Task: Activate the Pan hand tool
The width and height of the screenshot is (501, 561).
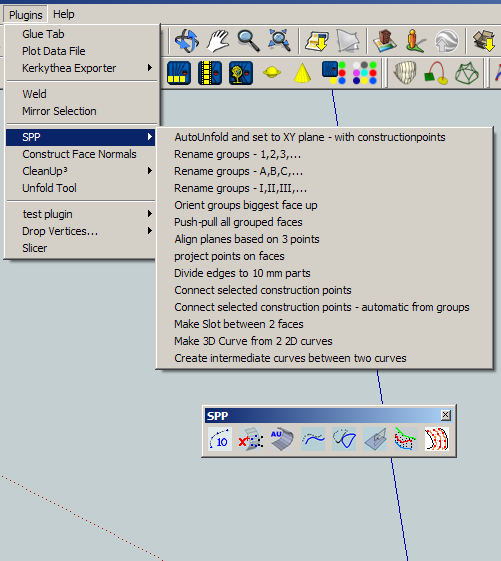Action: (x=217, y=40)
